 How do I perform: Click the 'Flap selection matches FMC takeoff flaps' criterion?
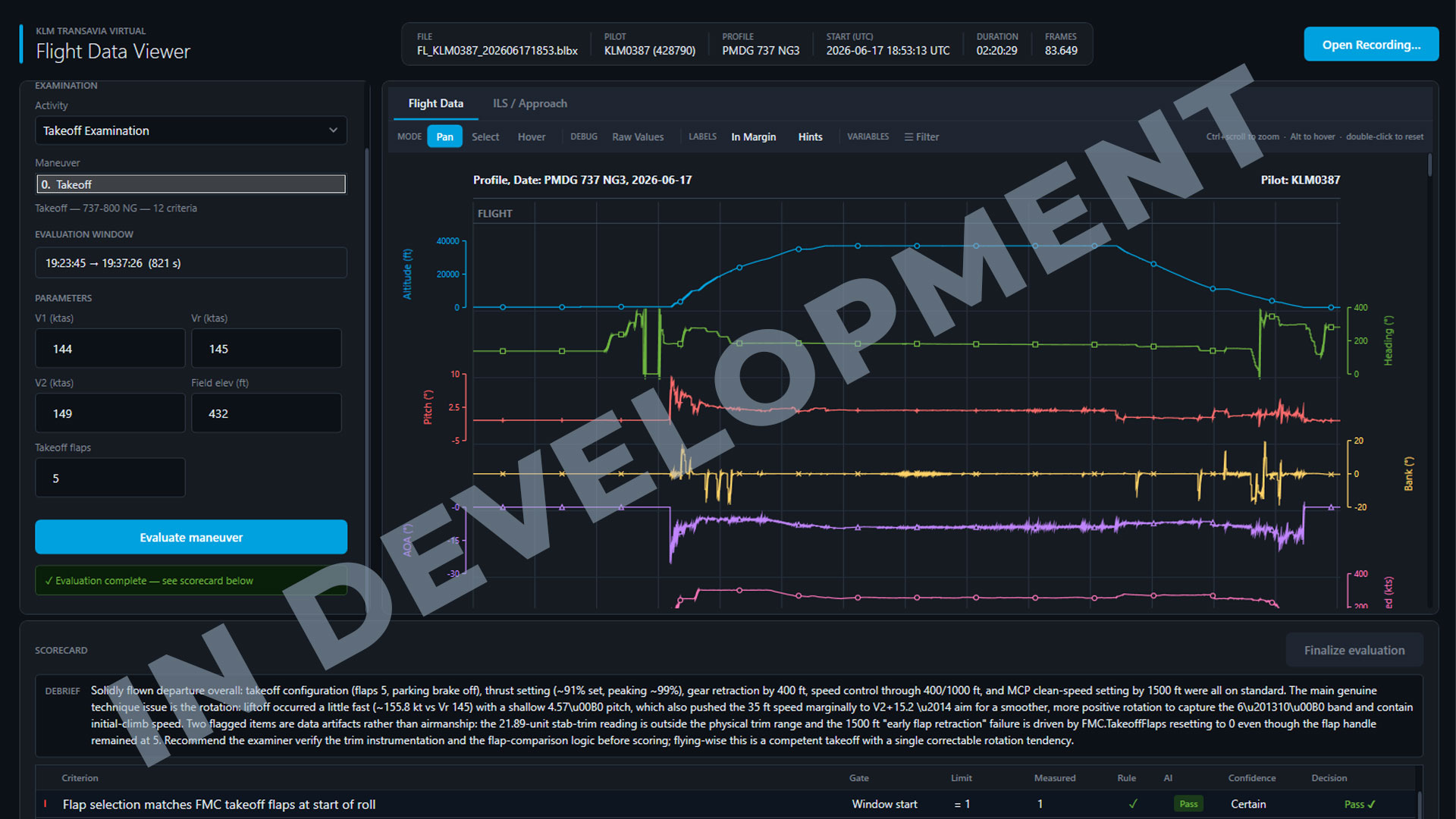pos(219,804)
